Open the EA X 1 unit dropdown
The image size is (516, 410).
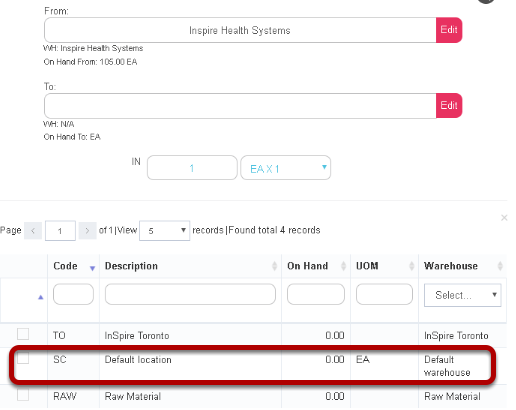[x=286, y=168]
